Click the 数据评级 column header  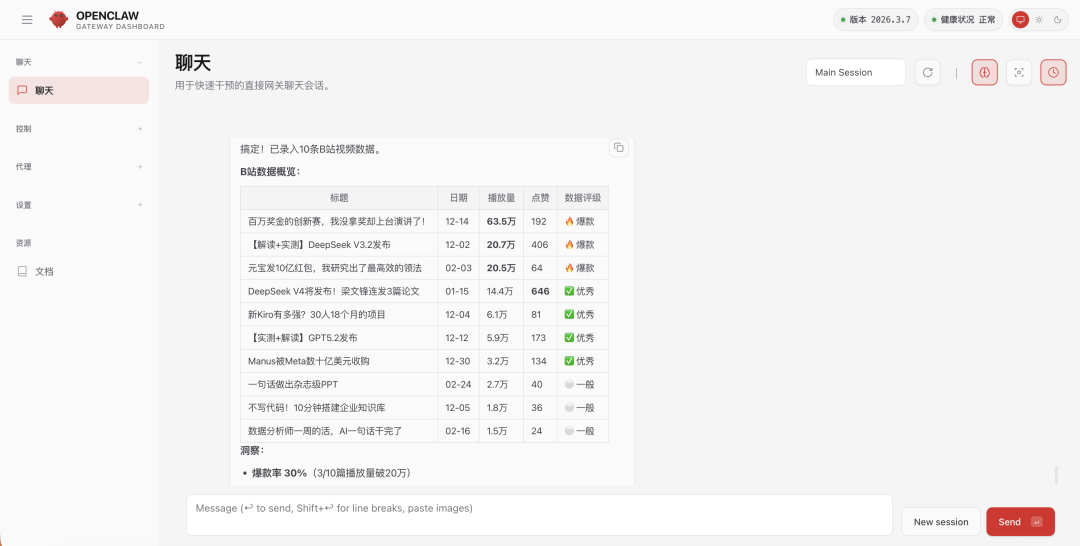pos(583,198)
